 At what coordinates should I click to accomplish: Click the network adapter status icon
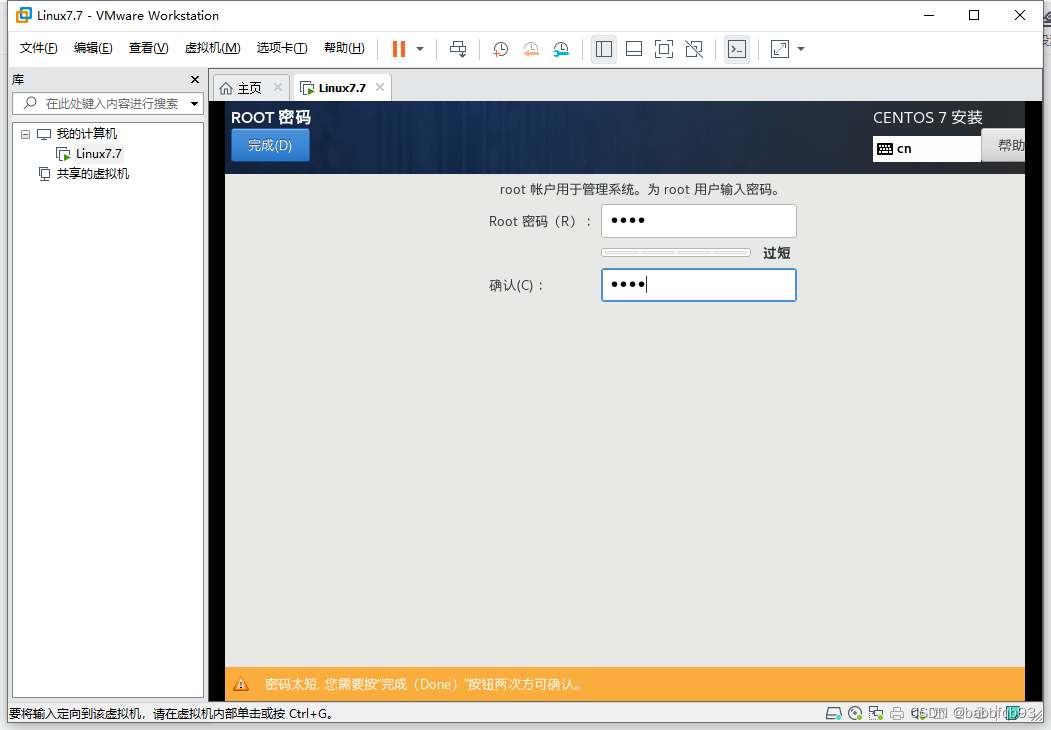(875, 713)
